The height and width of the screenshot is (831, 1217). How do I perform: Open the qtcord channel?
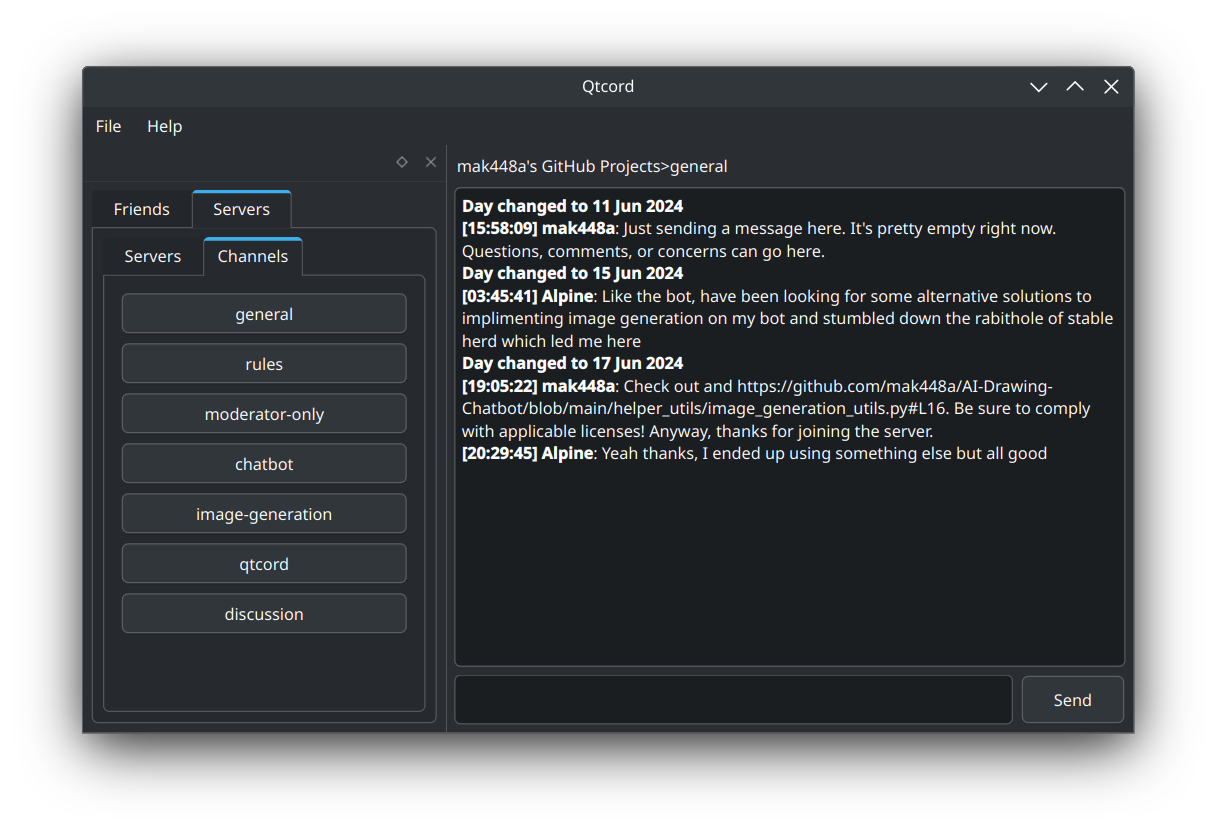pos(264,564)
